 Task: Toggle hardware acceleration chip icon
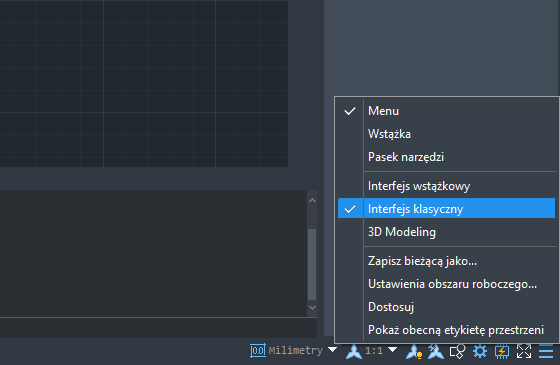click(502, 352)
